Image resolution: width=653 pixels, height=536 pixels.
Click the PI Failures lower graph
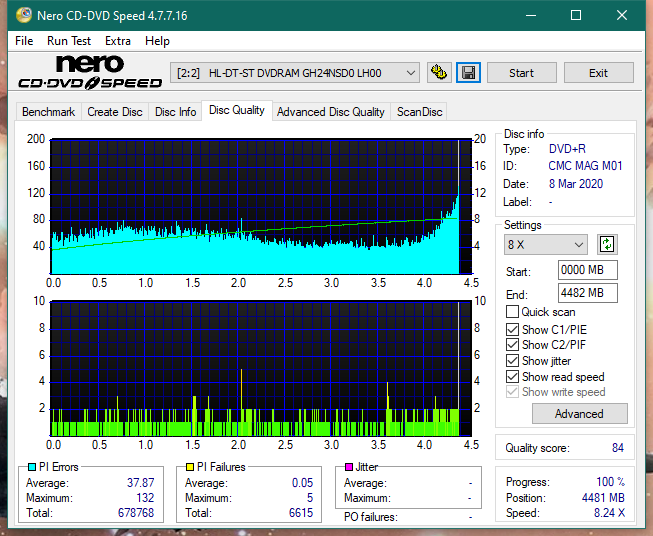click(x=261, y=369)
